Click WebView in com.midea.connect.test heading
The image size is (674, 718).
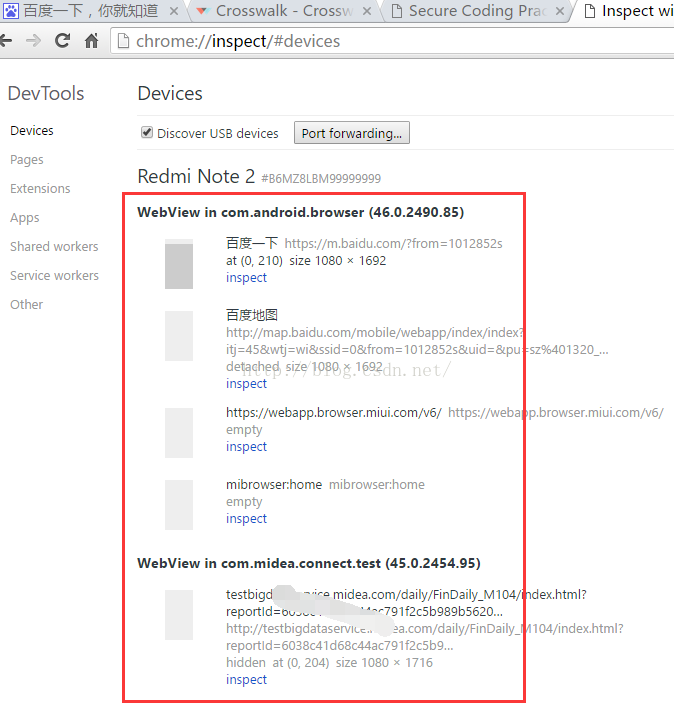pos(309,563)
